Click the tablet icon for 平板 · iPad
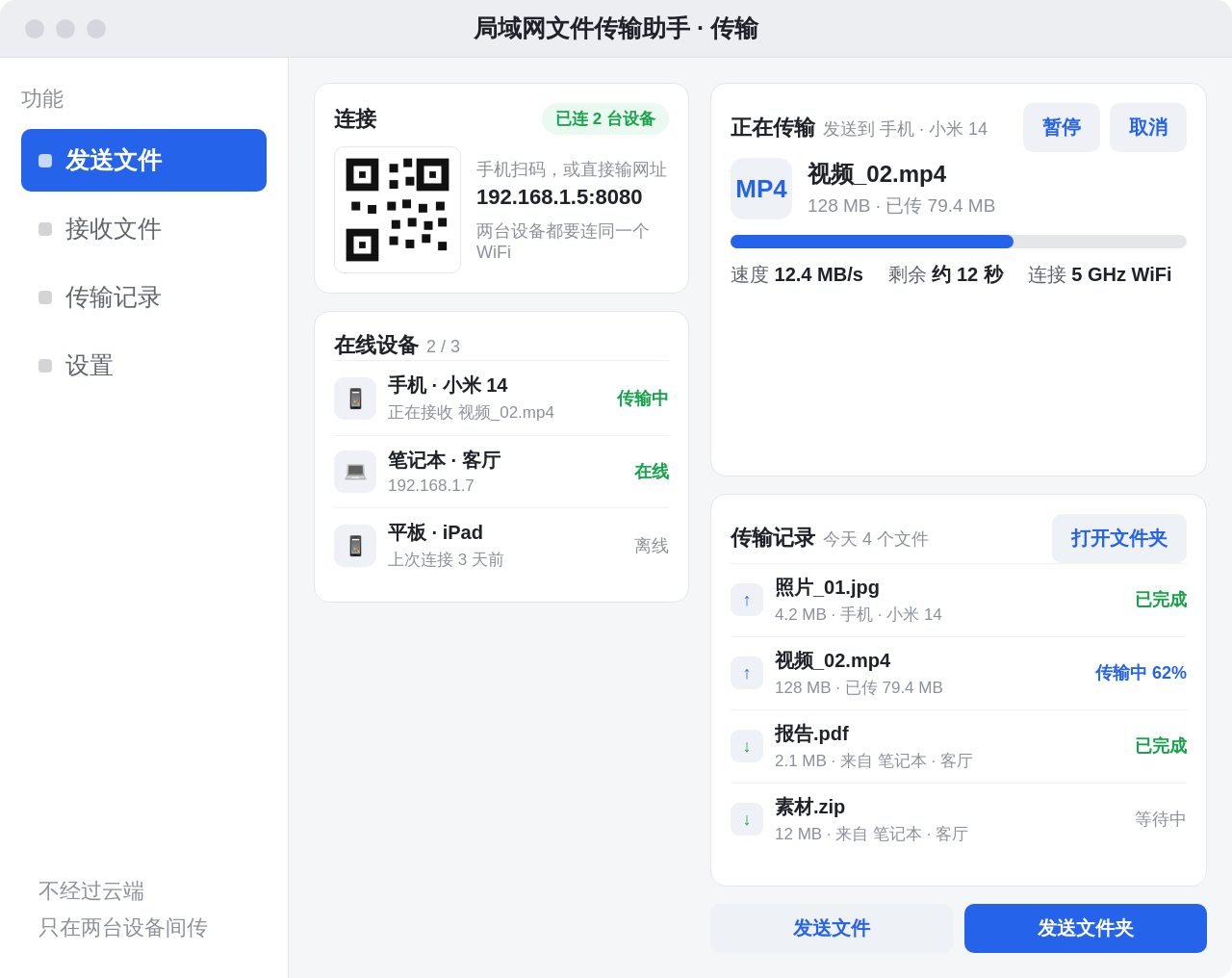Viewport: 1232px width, 978px height. (x=355, y=546)
